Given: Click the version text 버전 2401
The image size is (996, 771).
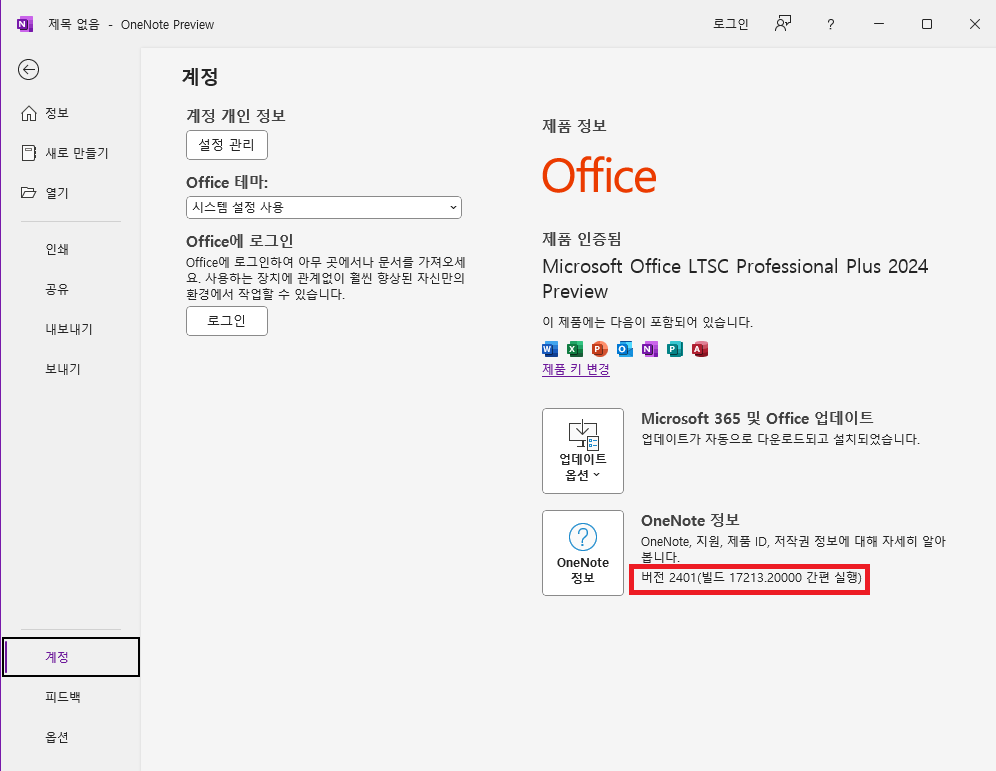Looking at the screenshot, I should pyautogui.click(x=751, y=577).
